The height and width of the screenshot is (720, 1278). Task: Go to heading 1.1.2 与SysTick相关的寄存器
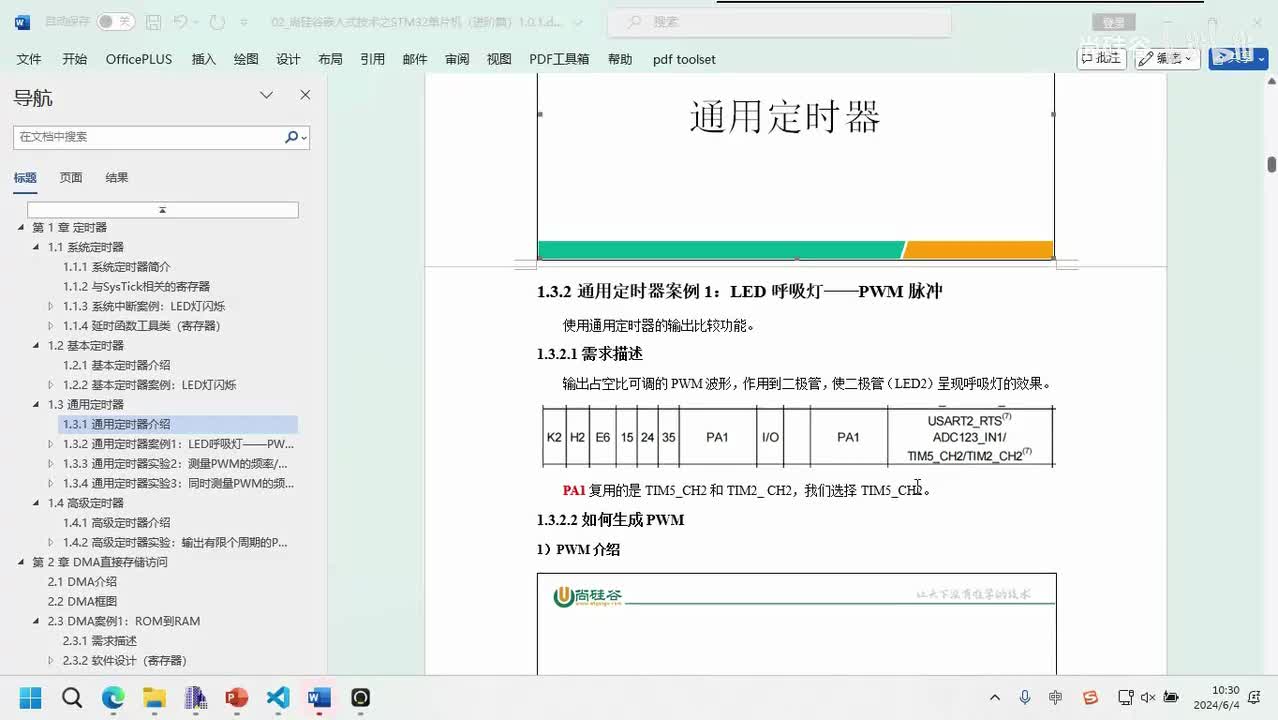click(x=137, y=287)
